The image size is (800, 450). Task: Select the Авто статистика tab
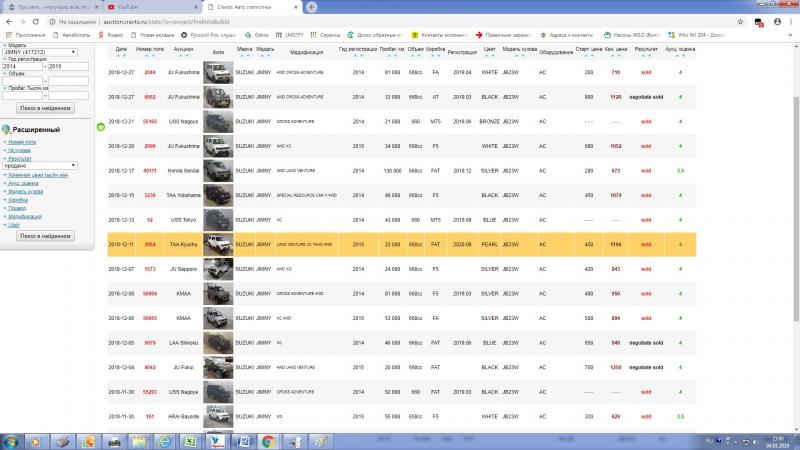[x=252, y=8]
